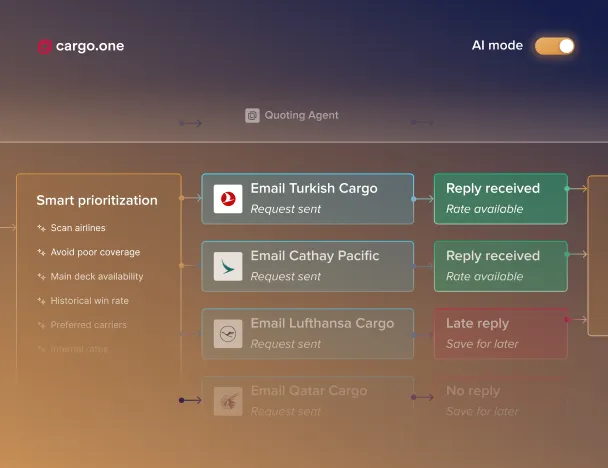Click the AI mode label
The width and height of the screenshot is (608, 468).
[497, 46]
